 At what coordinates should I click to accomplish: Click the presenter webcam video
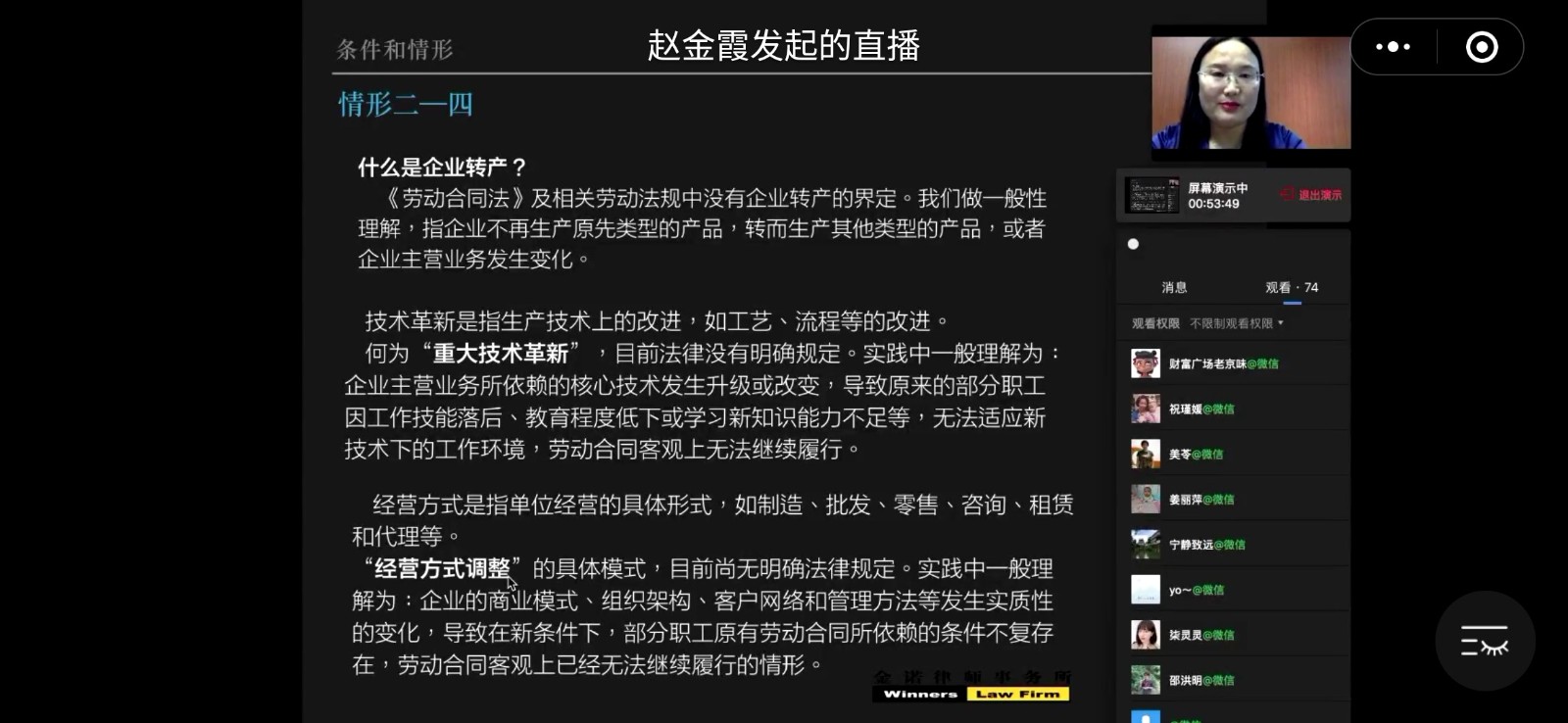(x=1250, y=92)
